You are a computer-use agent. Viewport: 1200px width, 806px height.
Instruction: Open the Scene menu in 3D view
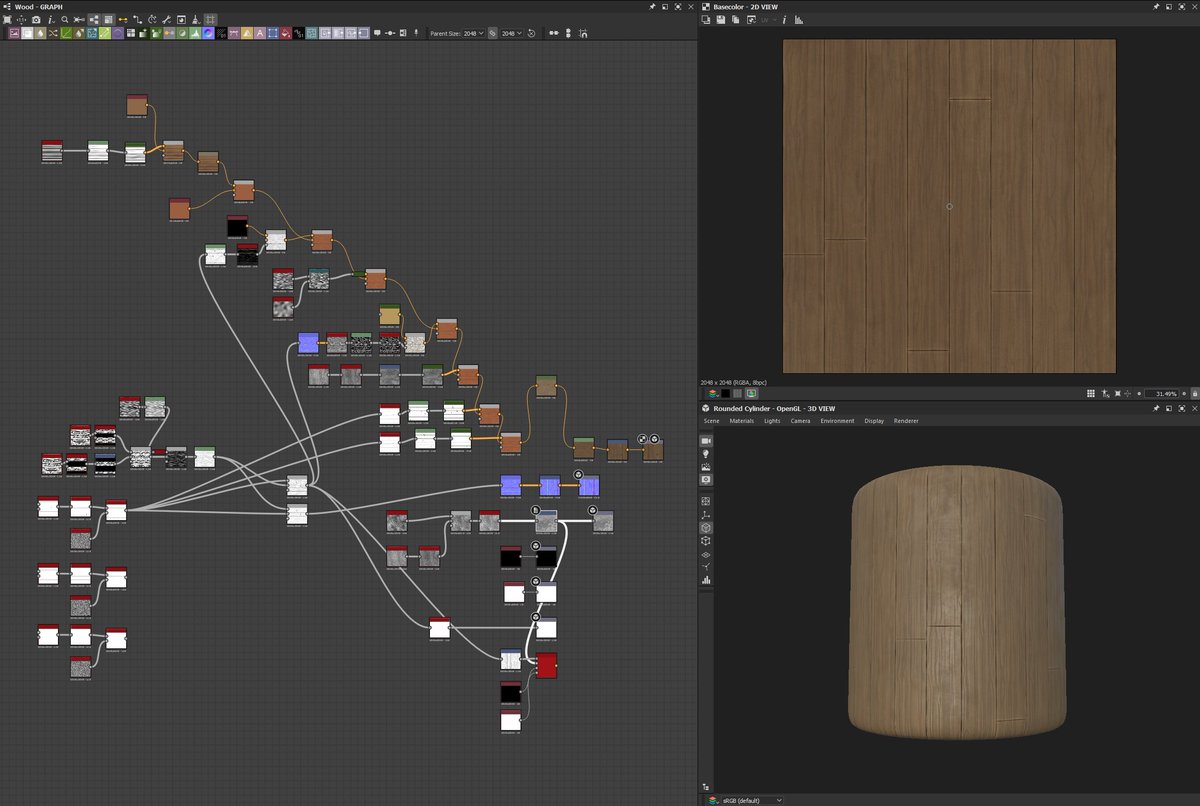tap(712, 421)
